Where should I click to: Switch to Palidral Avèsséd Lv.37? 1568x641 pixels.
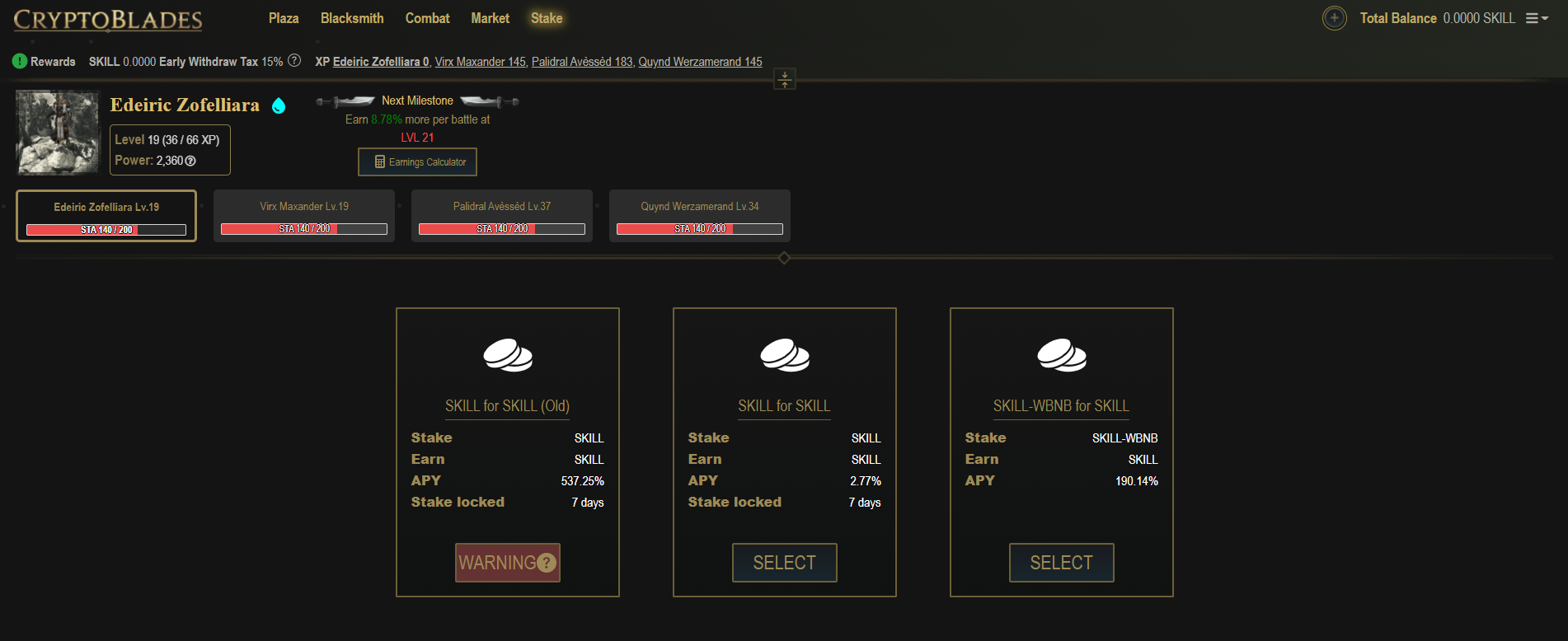[x=502, y=216]
